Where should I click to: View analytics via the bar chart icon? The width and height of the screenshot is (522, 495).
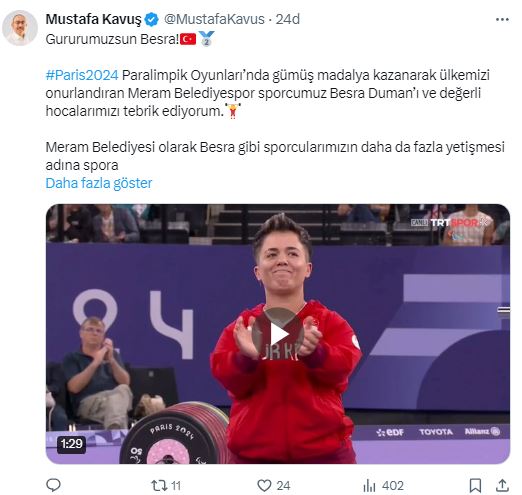(369, 485)
